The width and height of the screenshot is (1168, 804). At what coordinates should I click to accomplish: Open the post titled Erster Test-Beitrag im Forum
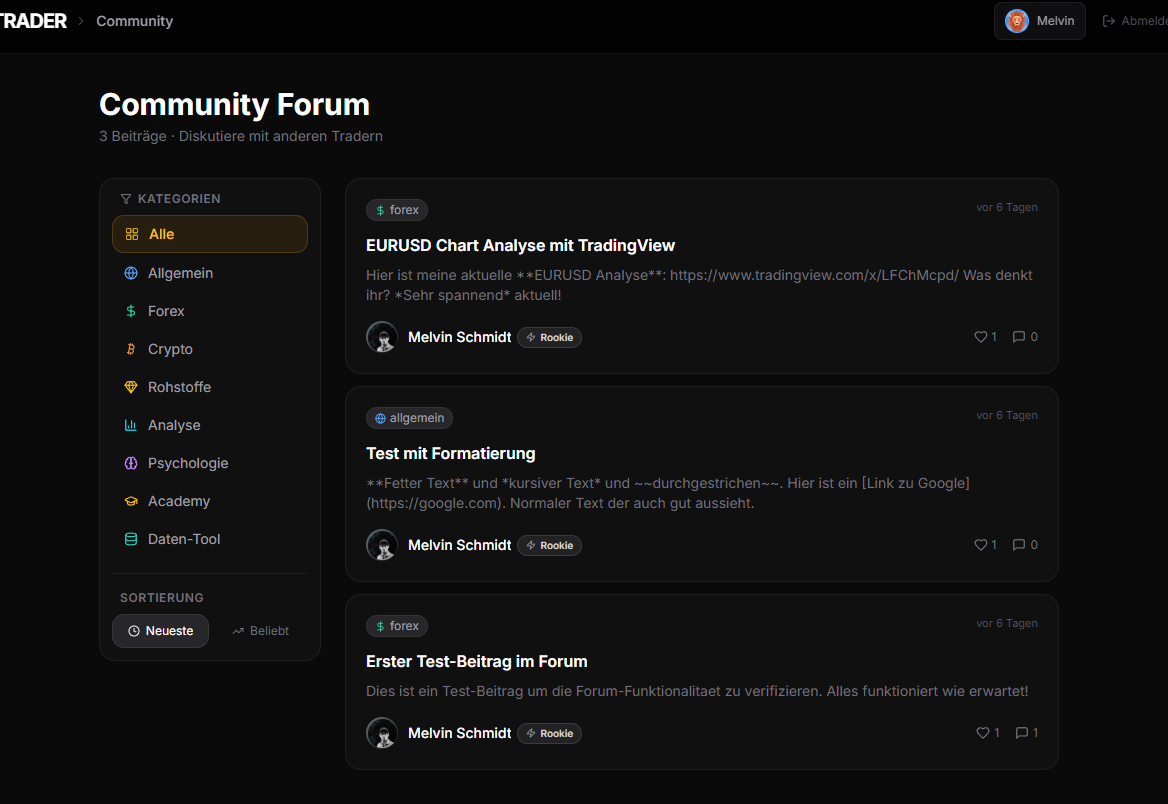click(x=477, y=661)
